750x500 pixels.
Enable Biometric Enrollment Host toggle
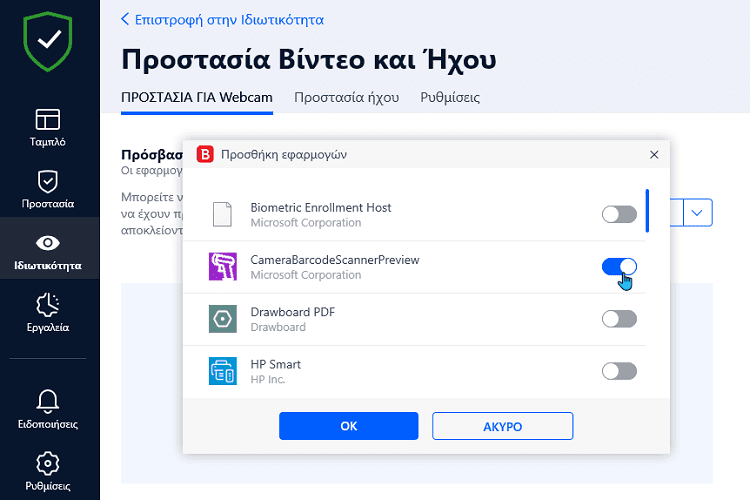click(x=619, y=214)
